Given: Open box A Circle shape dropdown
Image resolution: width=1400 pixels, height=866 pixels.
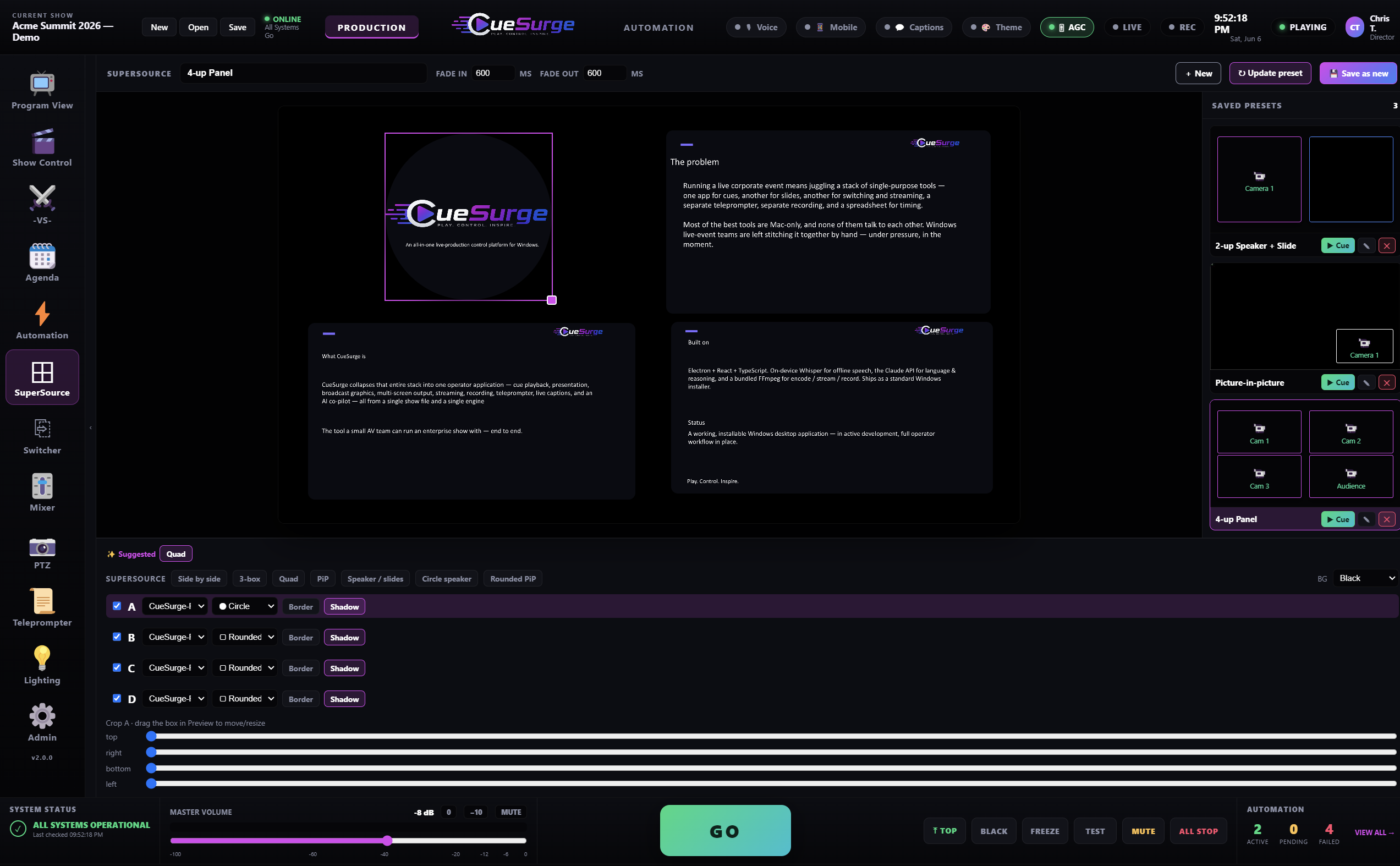Looking at the screenshot, I should (x=245, y=606).
